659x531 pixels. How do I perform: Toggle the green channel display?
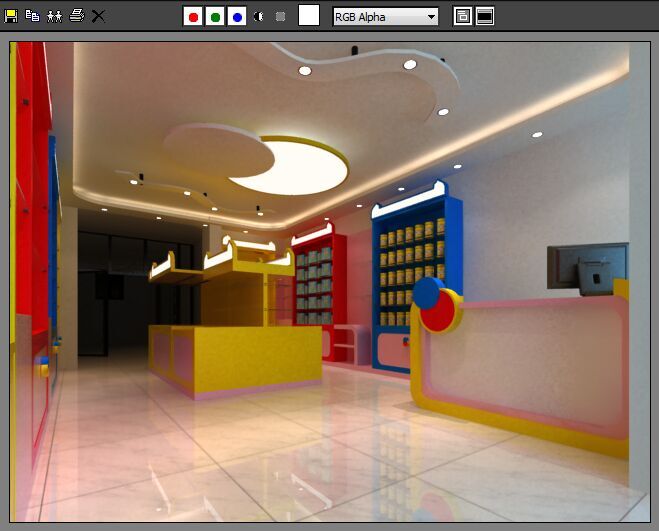point(215,16)
